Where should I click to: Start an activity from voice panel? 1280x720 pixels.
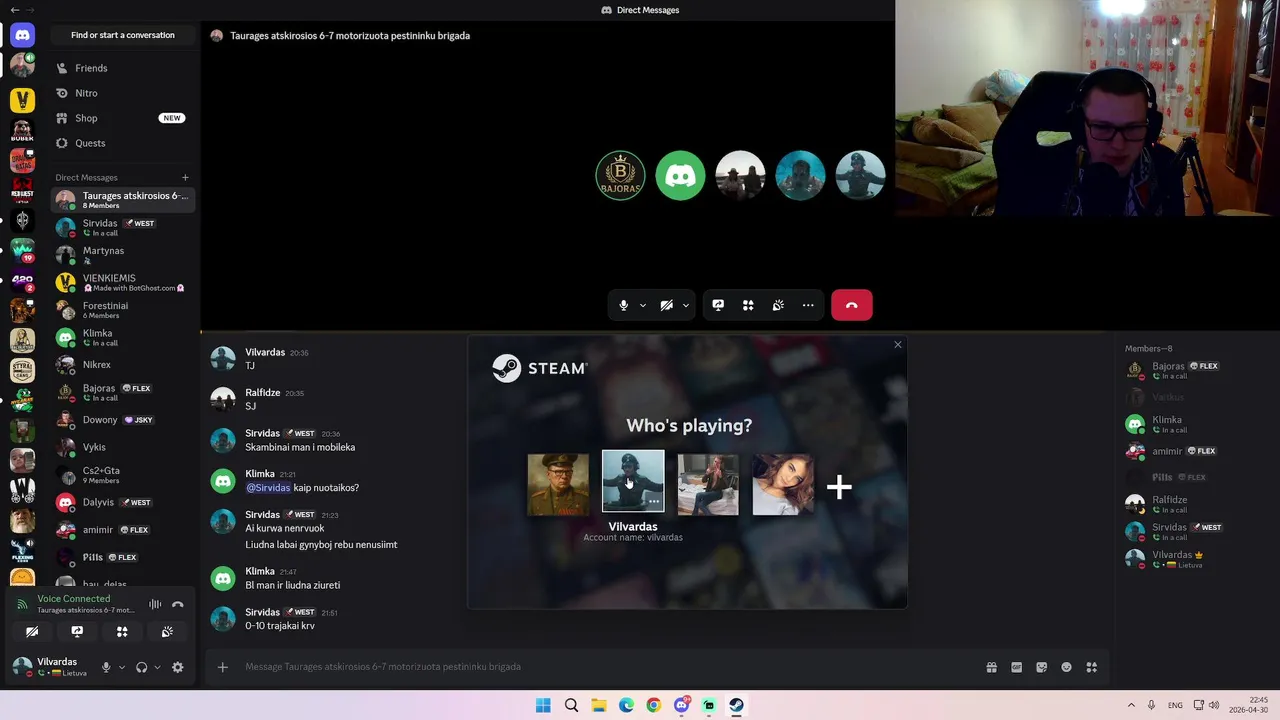(122, 632)
